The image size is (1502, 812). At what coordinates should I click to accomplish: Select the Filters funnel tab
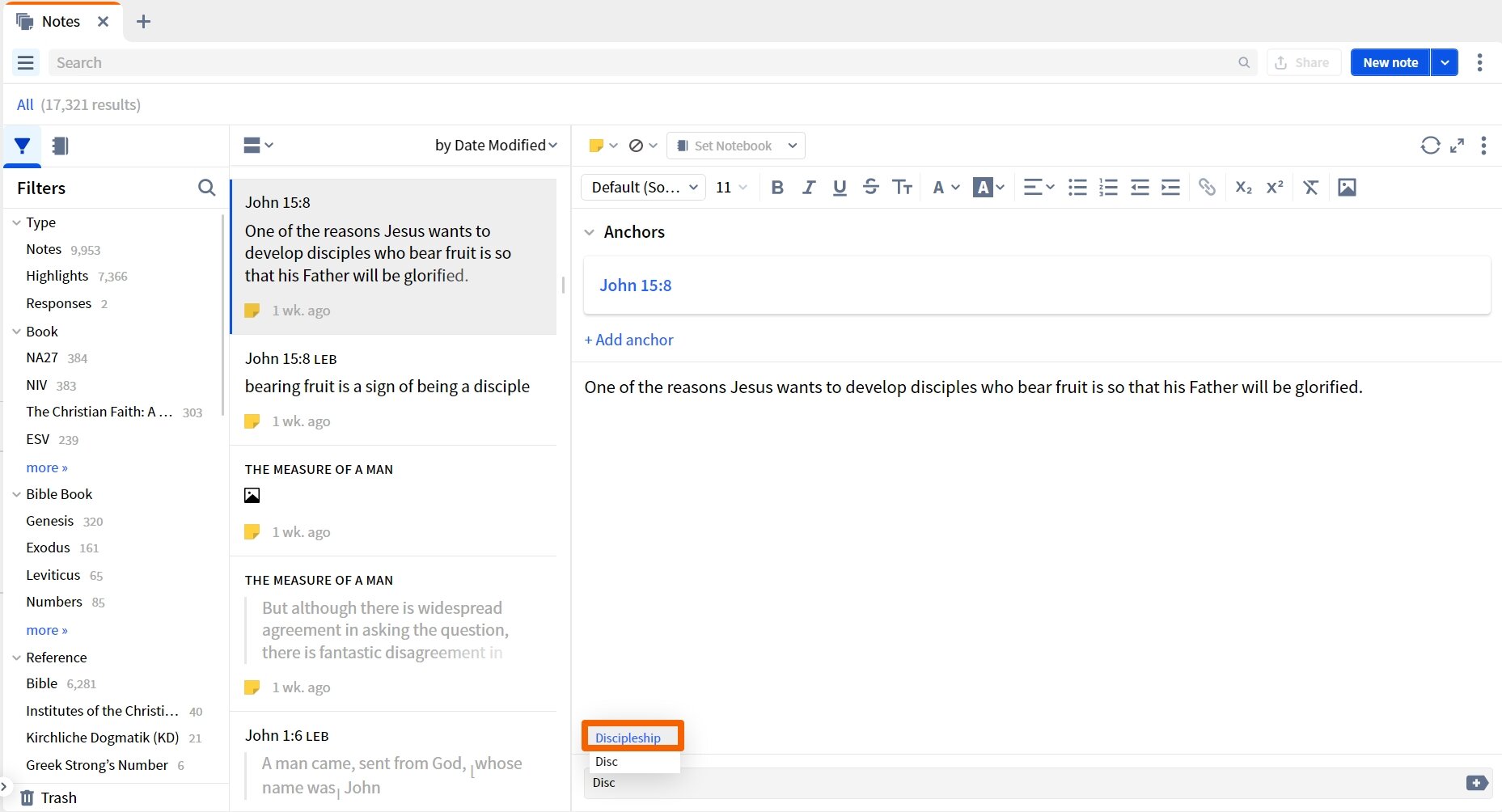[x=23, y=146]
